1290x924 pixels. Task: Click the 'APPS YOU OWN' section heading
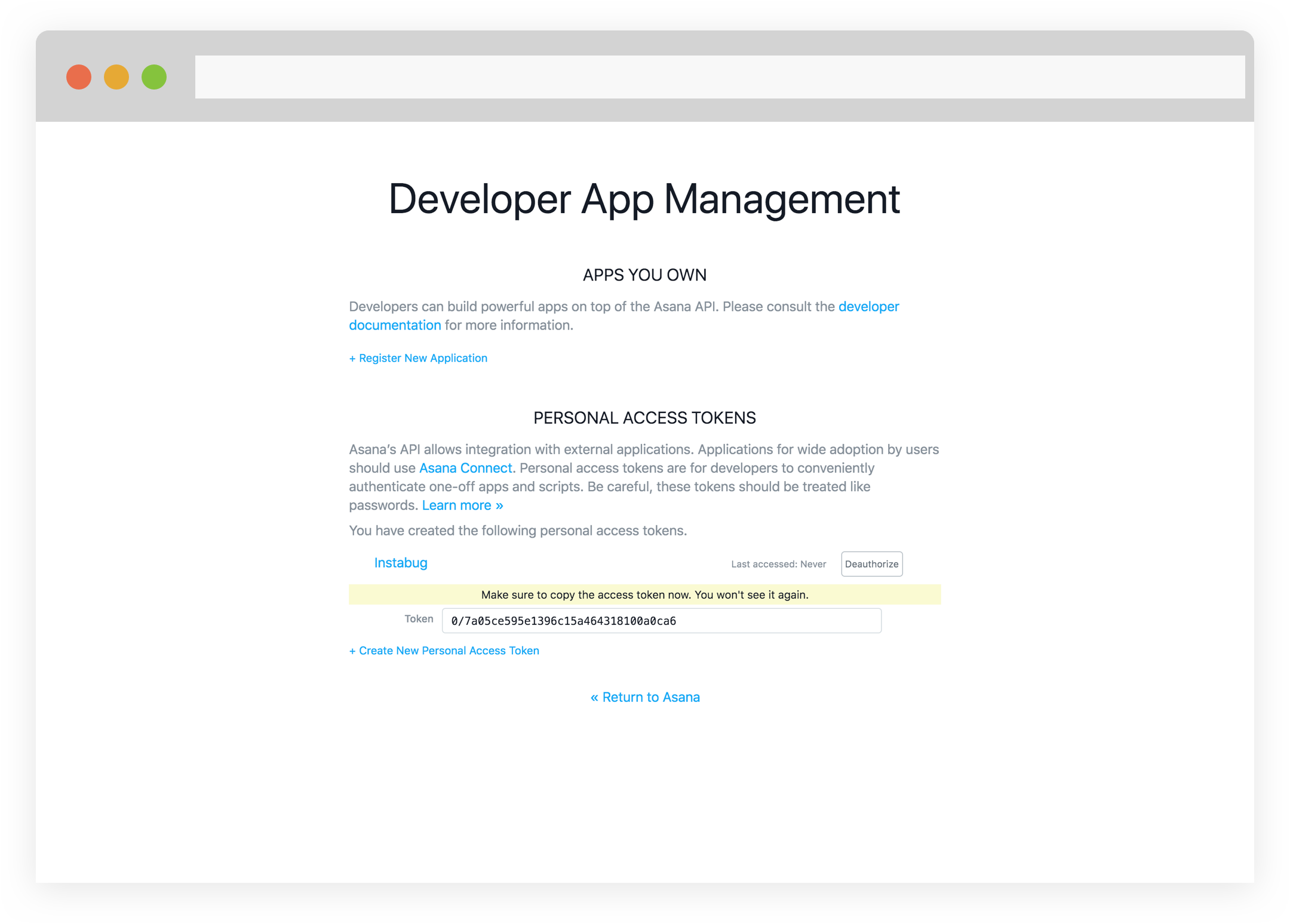tap(644, 275)
